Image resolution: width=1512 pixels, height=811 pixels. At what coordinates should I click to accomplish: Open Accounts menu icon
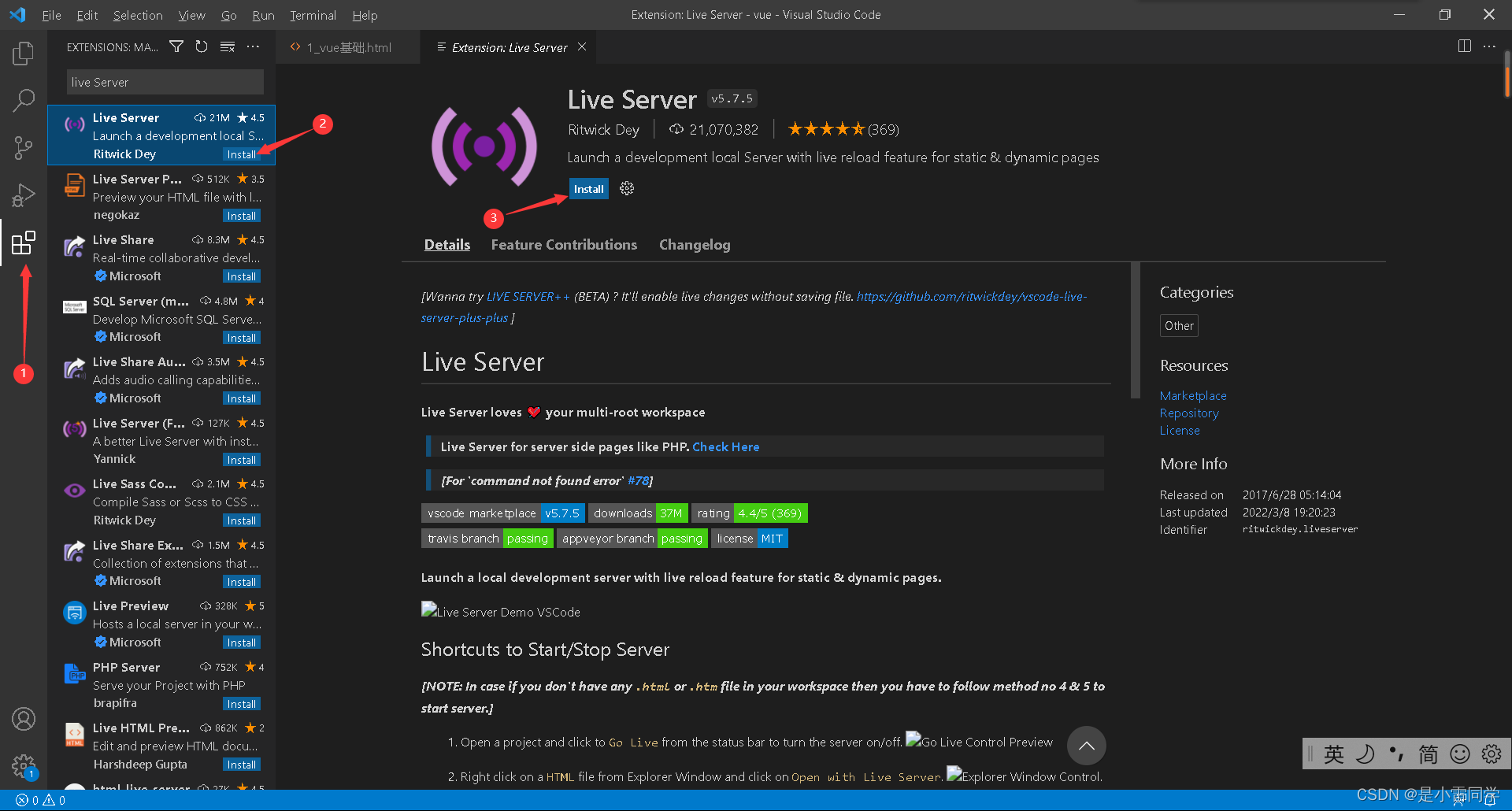tap(24, 719)
